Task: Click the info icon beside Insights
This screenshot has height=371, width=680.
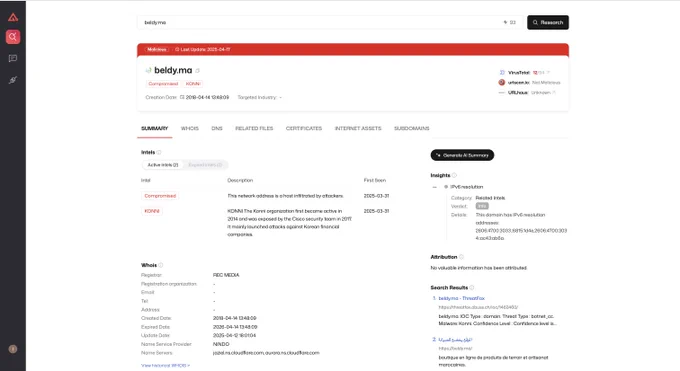Action: pyautogui.click(x=454, y=175)
